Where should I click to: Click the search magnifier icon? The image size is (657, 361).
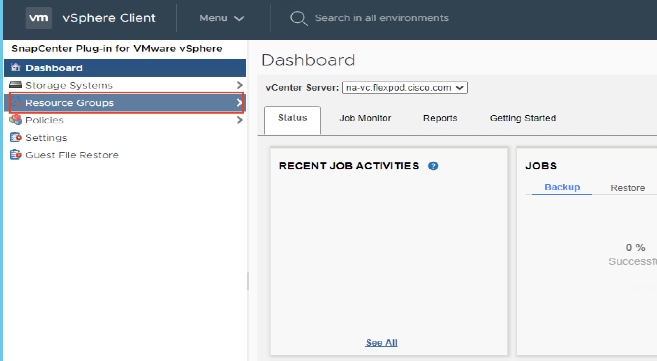(298, 18)
